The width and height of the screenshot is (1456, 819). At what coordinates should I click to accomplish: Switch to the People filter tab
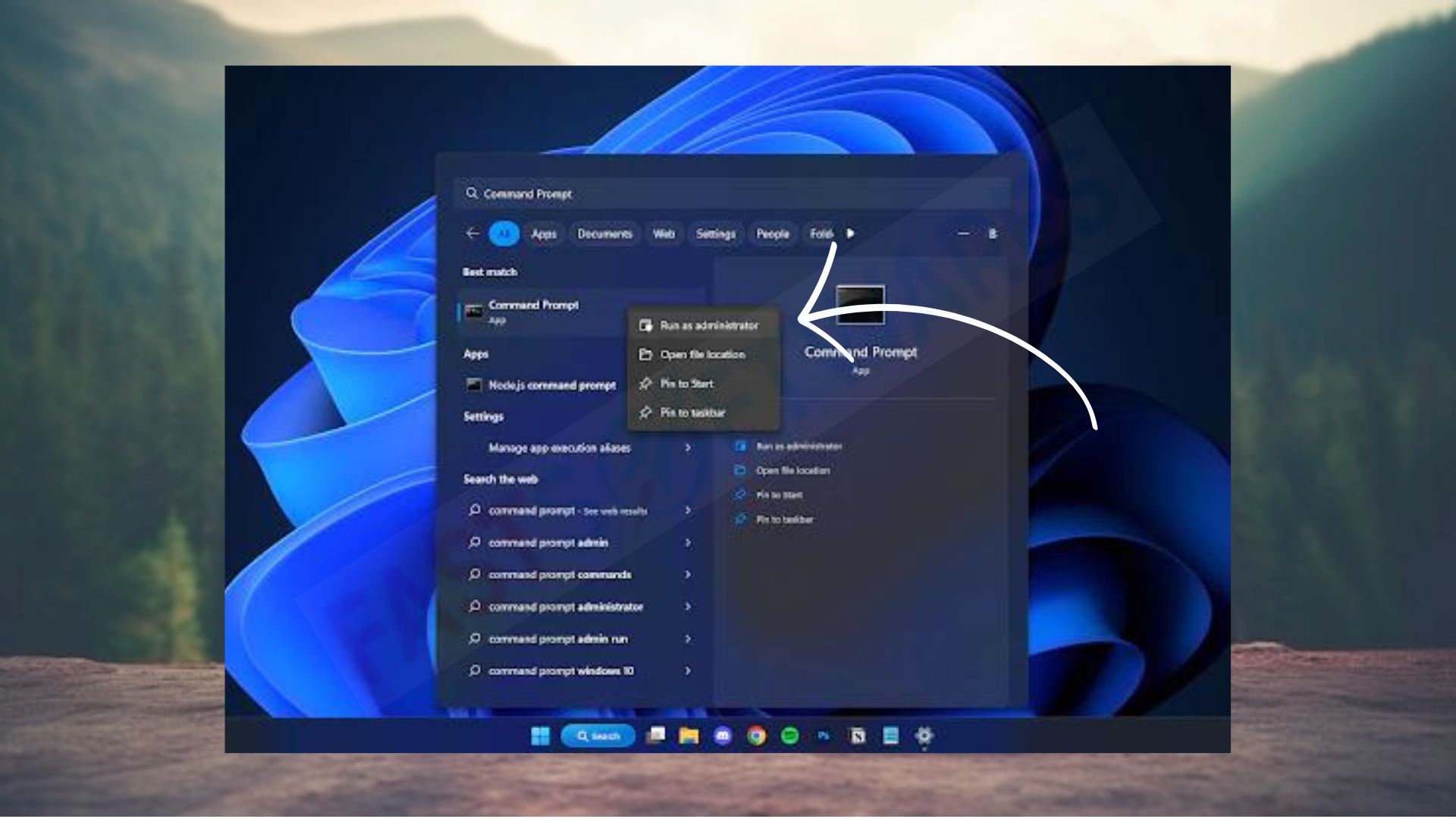[773, 234]
